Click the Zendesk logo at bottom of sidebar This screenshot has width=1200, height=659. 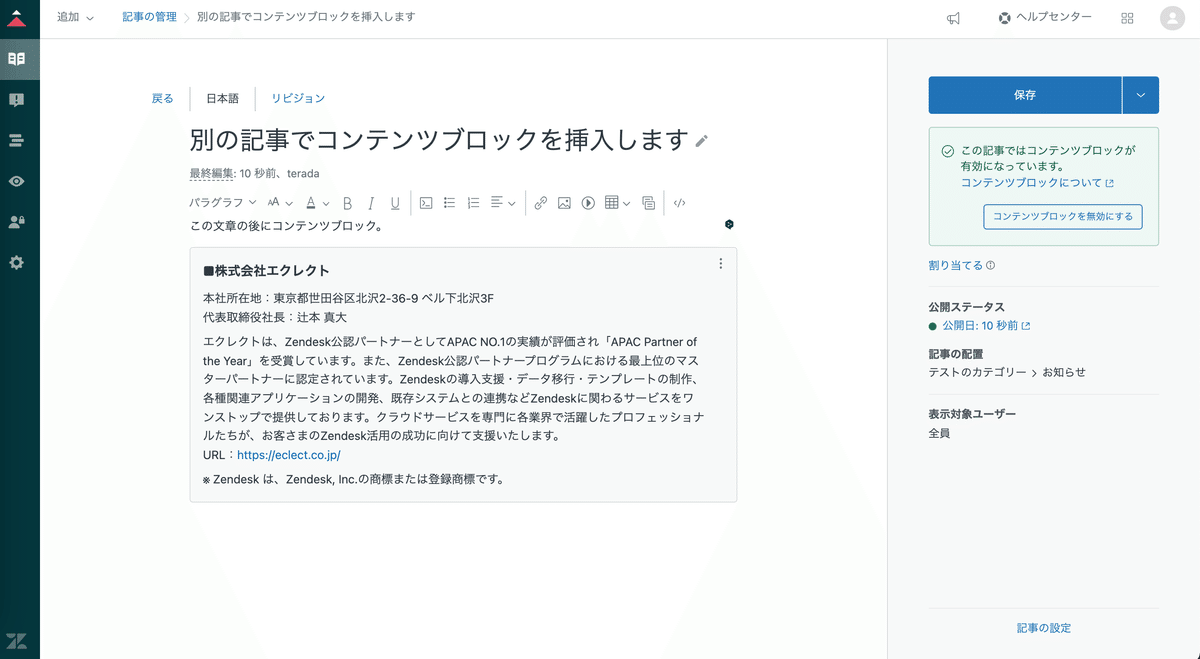click(x=16, y=641)
